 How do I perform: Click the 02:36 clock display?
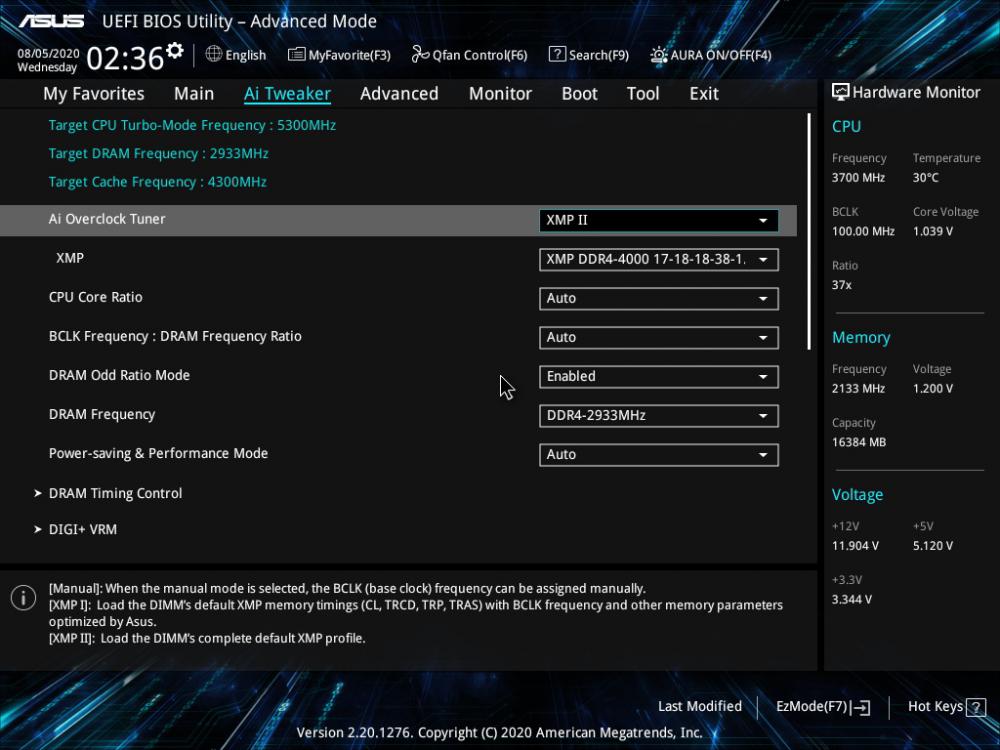[125, 59]
